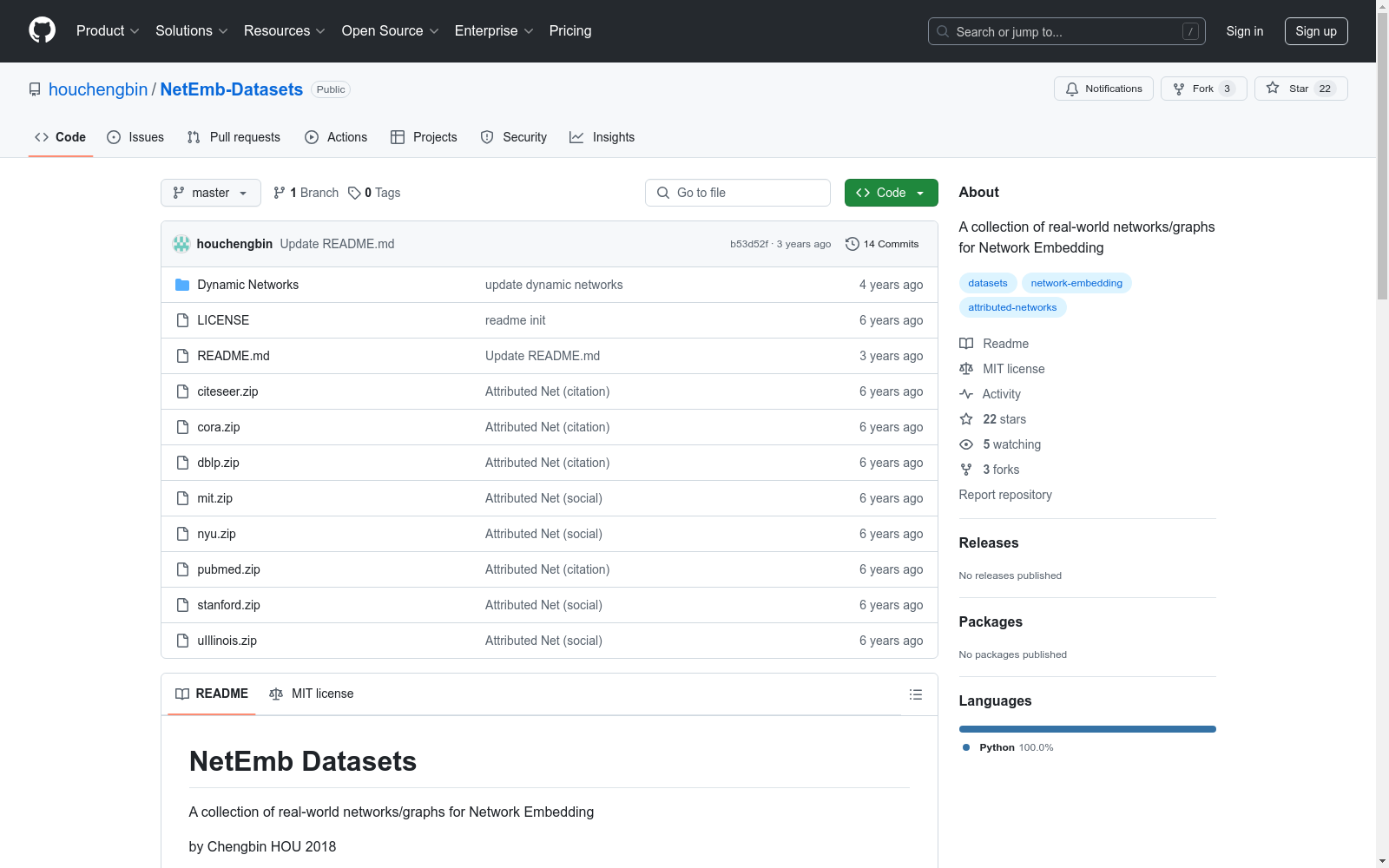This screenshot has width=1389, height=868.
Task: Expand the Resources menu
Action: (x=285, y=30)
